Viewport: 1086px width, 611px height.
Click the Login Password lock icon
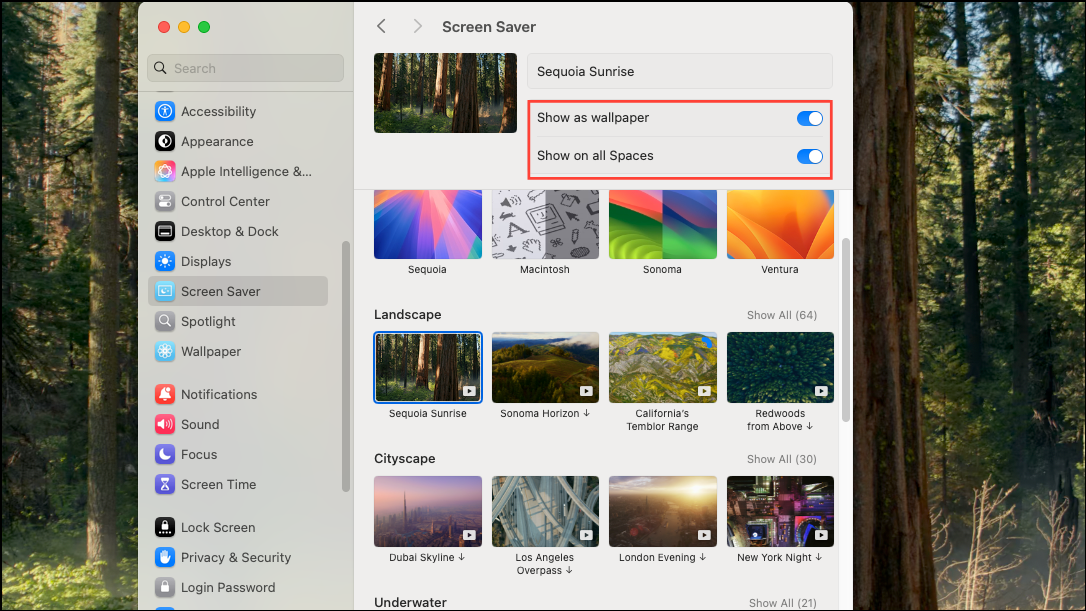(x=165, y=587)
